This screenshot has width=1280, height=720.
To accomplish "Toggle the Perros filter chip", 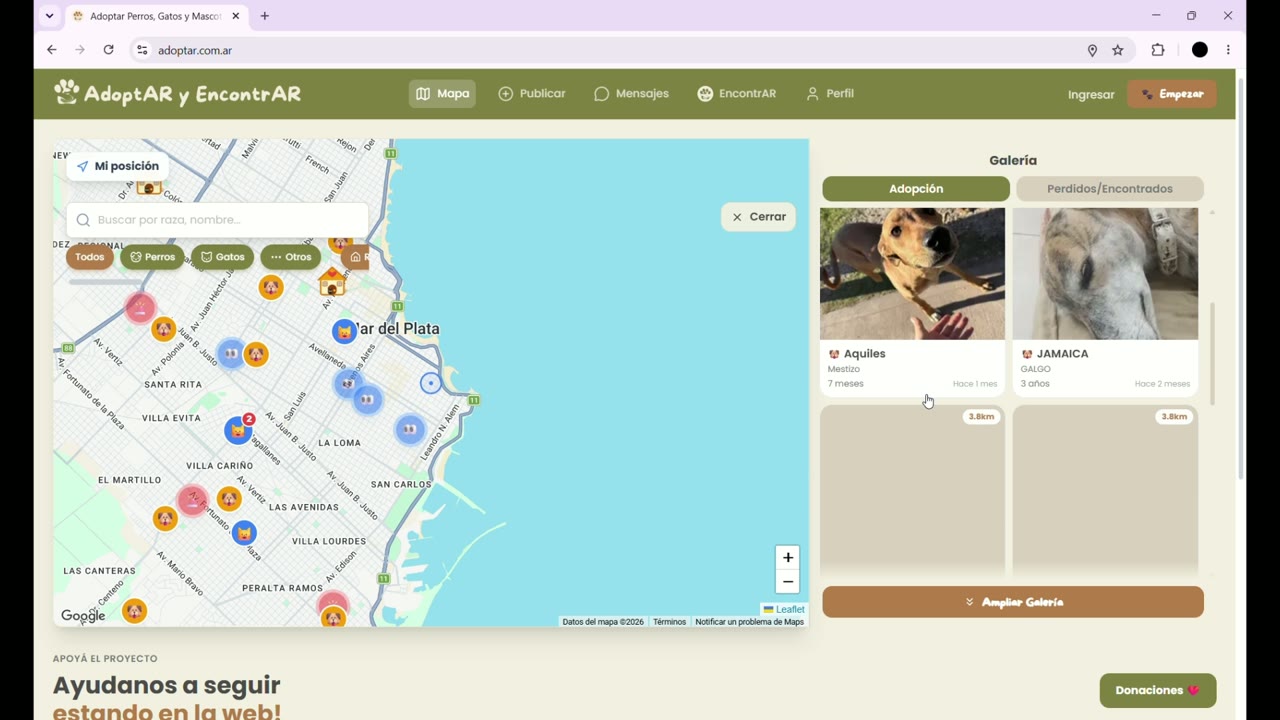I will tap(152, 257).
